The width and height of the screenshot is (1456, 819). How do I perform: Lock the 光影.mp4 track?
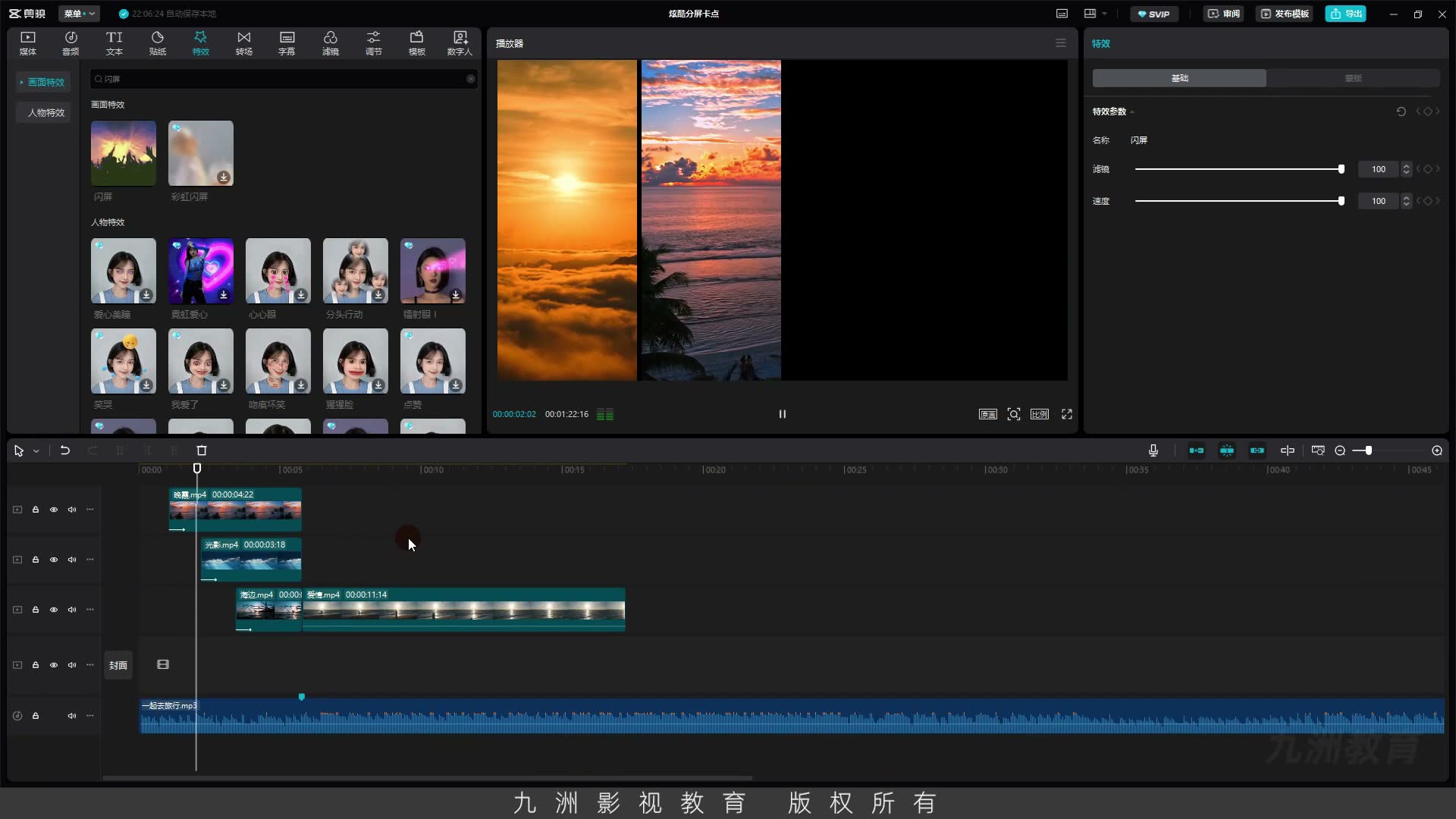click(36, 560)
